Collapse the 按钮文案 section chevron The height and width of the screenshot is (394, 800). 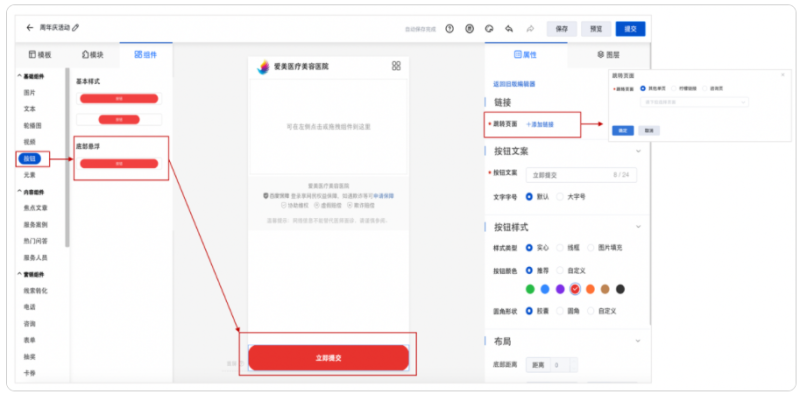[638, 151]
